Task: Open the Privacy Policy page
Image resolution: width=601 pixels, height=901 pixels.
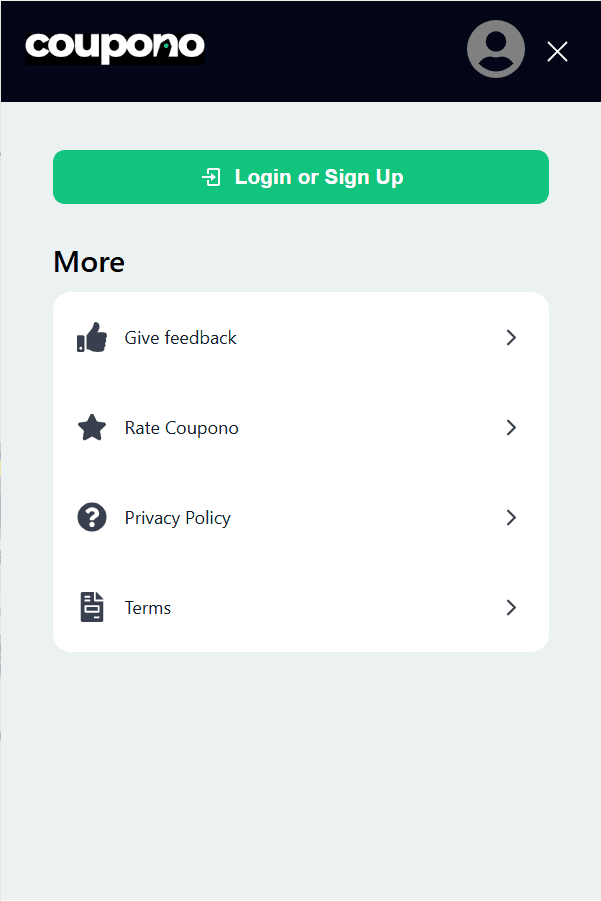Action: pyautogui.click(x=177, y=517)
